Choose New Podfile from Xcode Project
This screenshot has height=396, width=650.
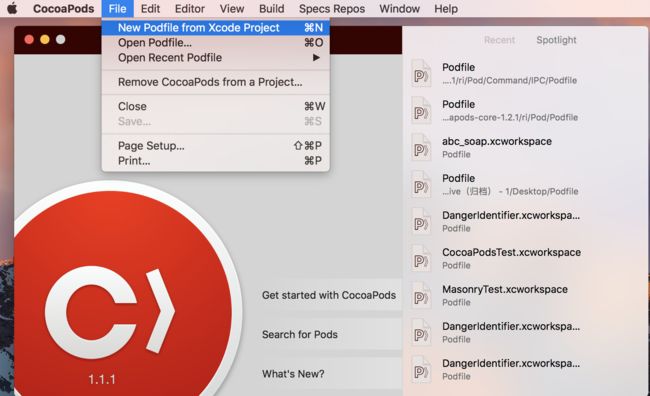216,28
